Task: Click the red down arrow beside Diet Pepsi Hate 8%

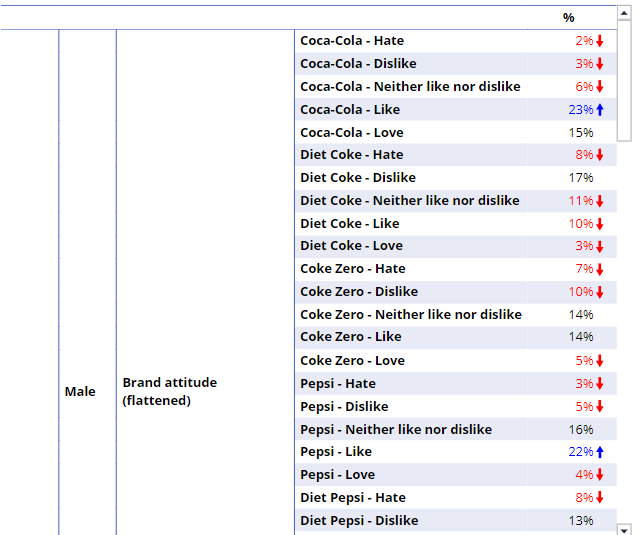Action: [x=600, y=498]
